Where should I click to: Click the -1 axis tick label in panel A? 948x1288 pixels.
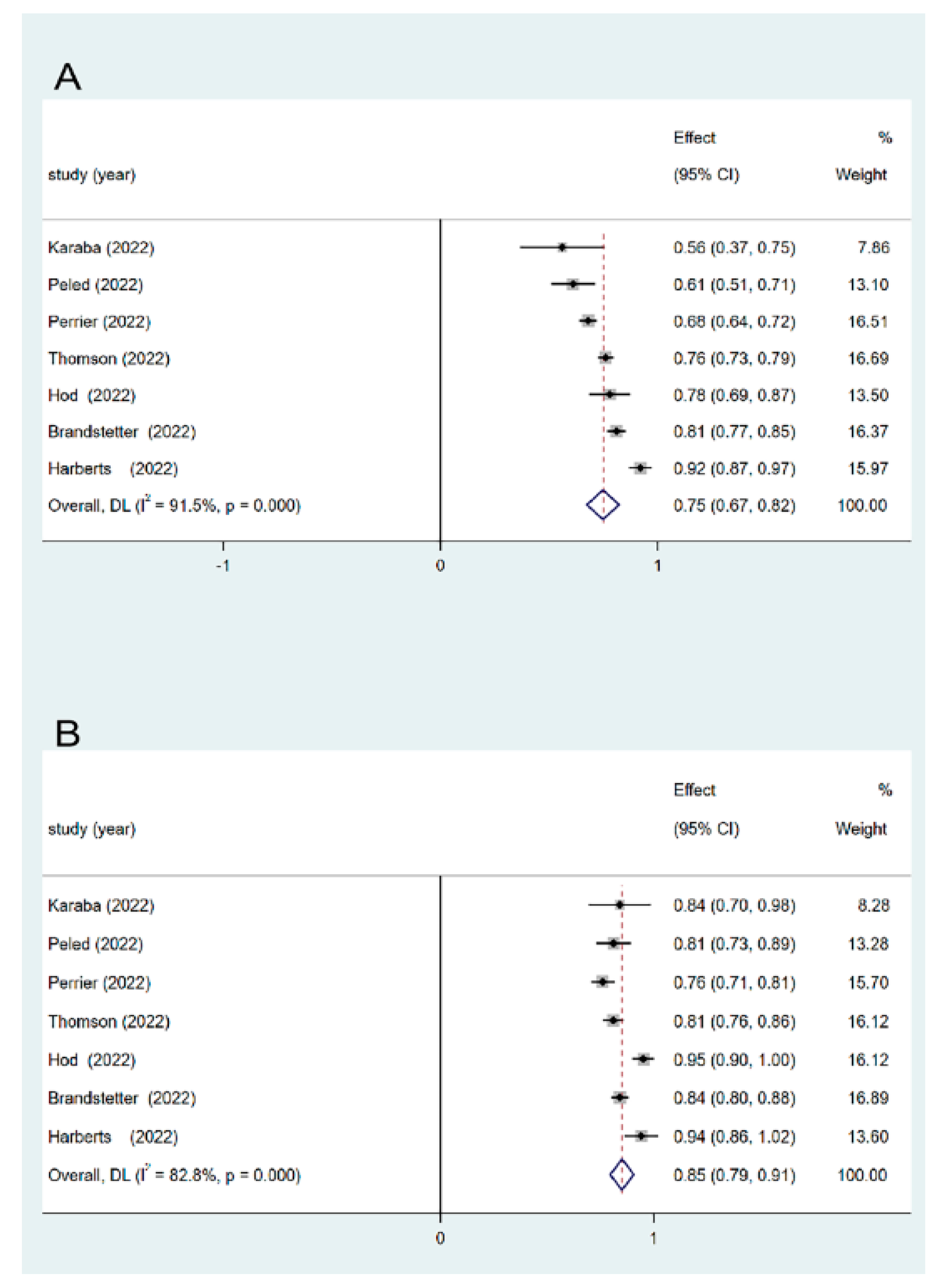pyautogui.click(x=223, y=566)
